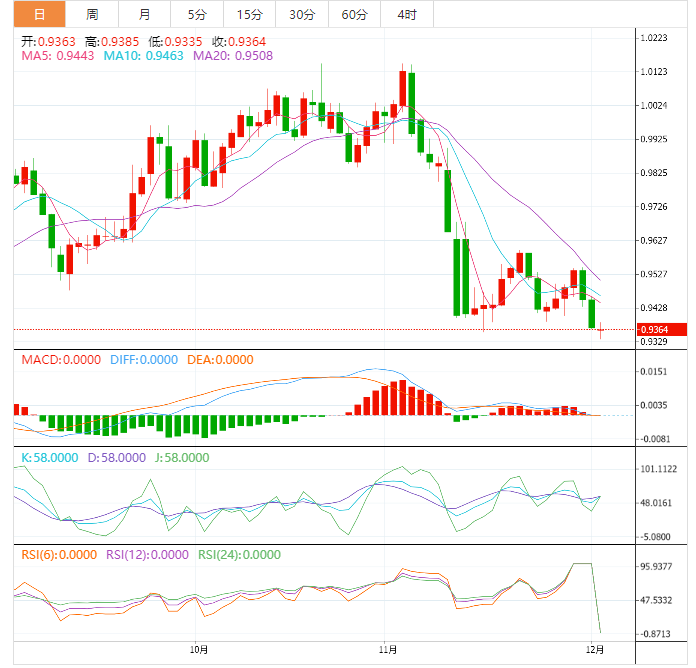696x668 pixels.
Task: Click the 0.9925 price axis value
Action: pos(654,139)
